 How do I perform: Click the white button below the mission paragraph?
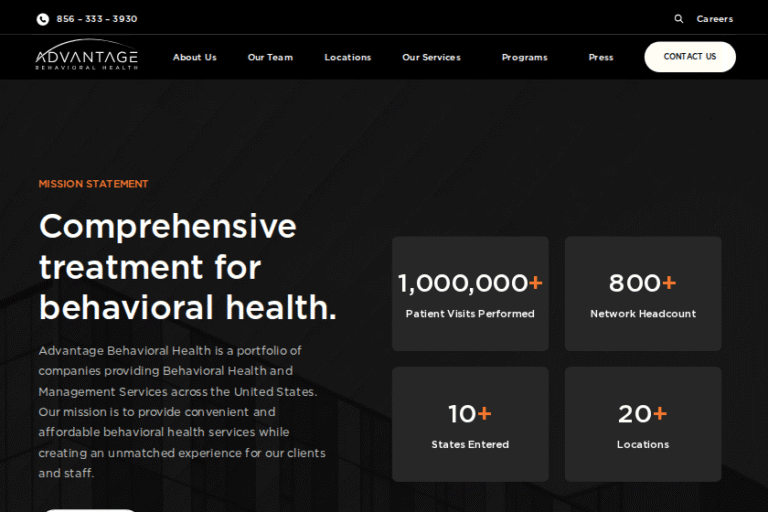point(90,508)
